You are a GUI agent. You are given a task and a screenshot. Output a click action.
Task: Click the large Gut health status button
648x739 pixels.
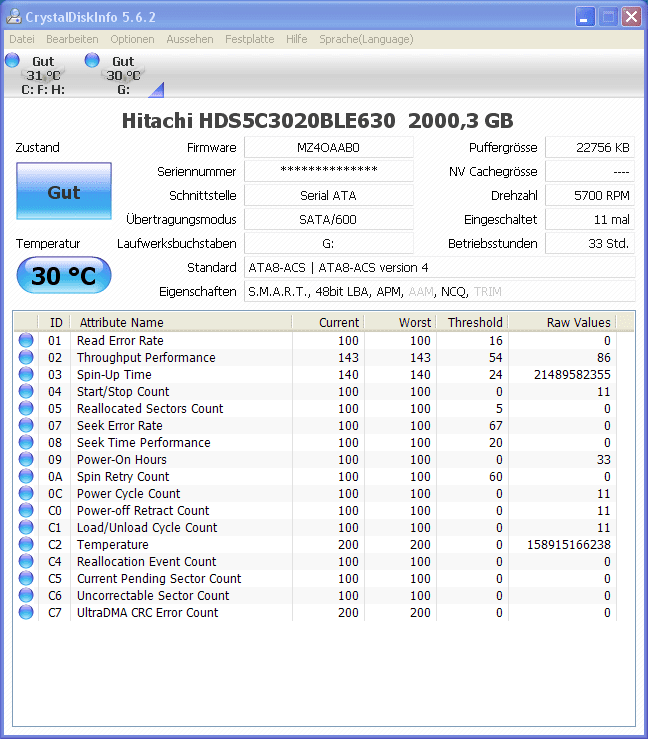click(x=64, y=191)
